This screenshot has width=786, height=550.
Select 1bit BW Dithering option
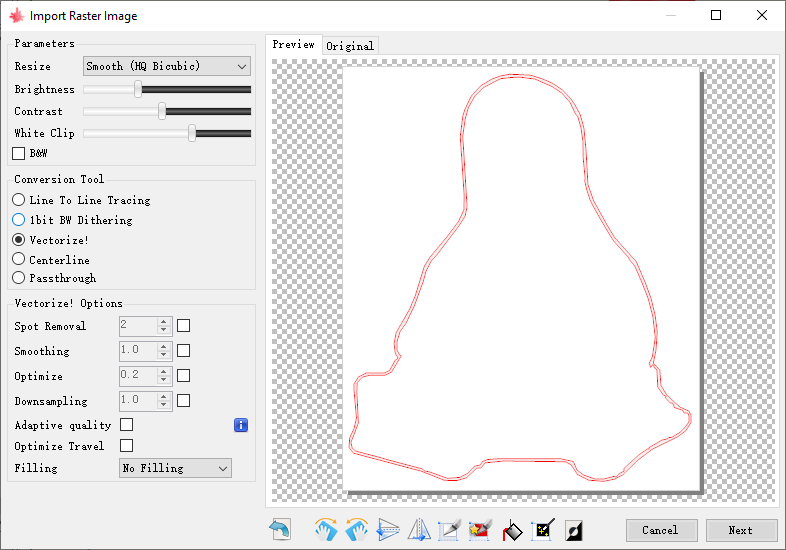click(x=19, y=220)
